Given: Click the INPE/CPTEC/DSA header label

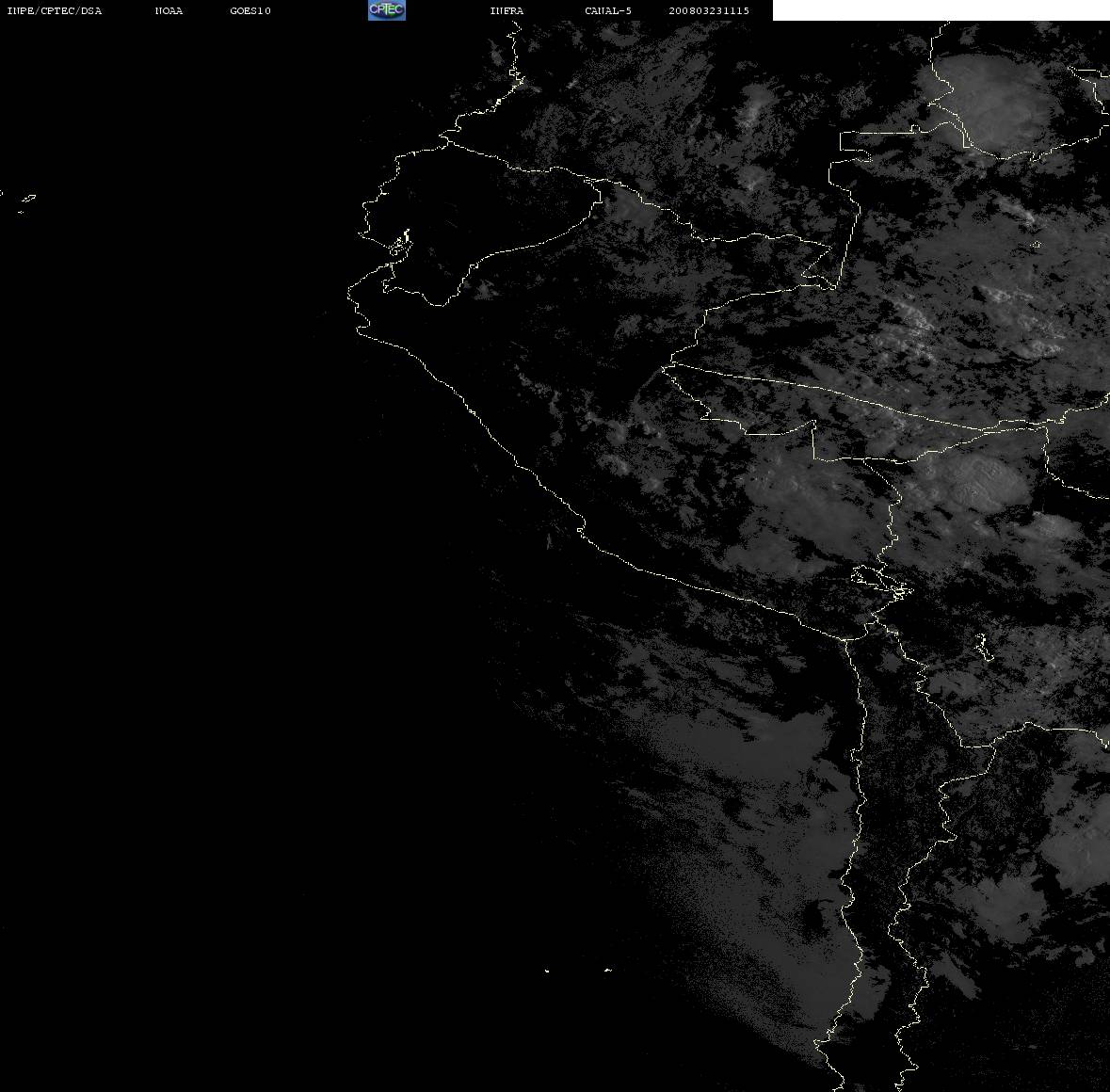Looking at the screenshot, I should [x=54, y=10].
